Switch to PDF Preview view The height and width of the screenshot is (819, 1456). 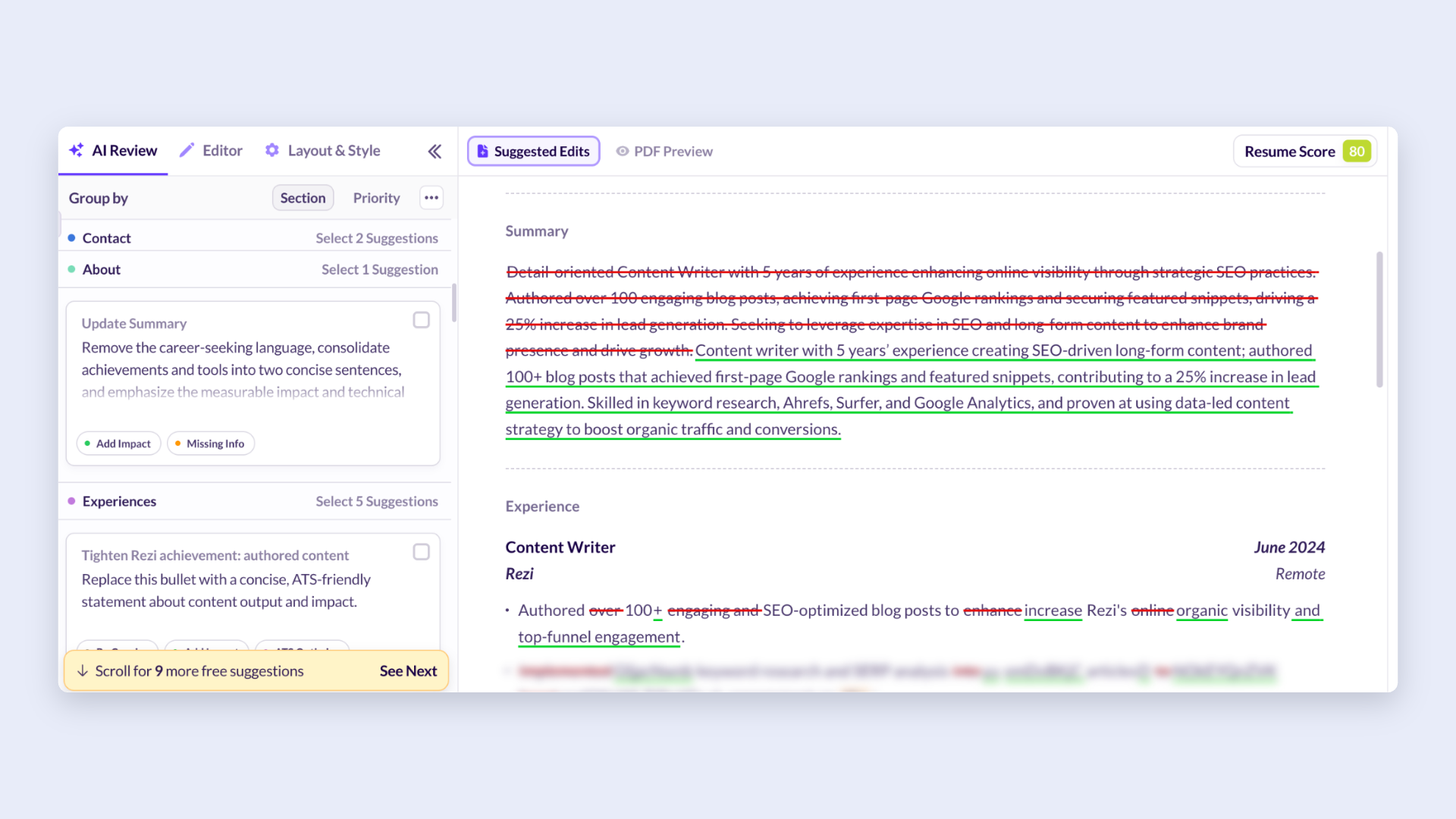pos(664,152)
